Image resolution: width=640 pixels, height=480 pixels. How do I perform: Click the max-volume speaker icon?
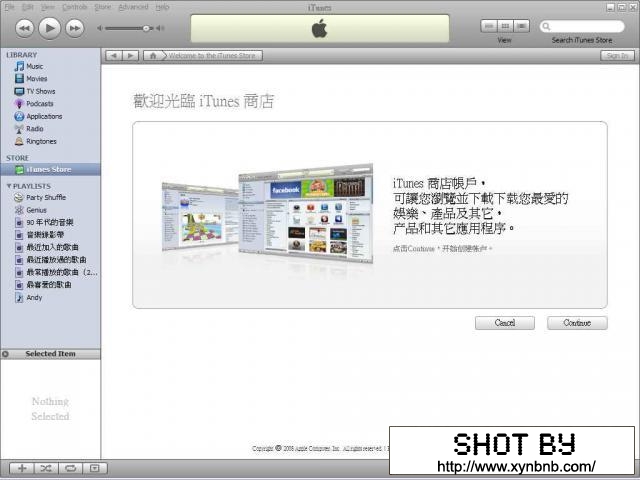(160, 28)
